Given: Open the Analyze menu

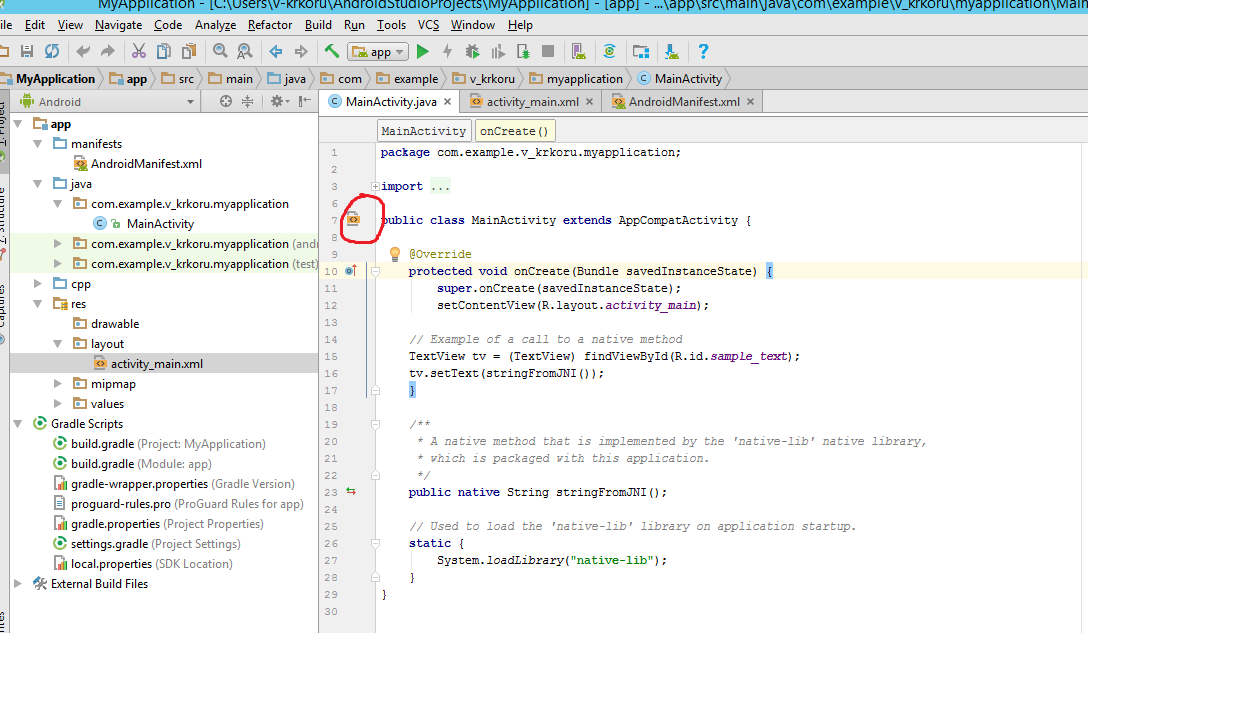Looking at the screenshot, I should (215, 25).
